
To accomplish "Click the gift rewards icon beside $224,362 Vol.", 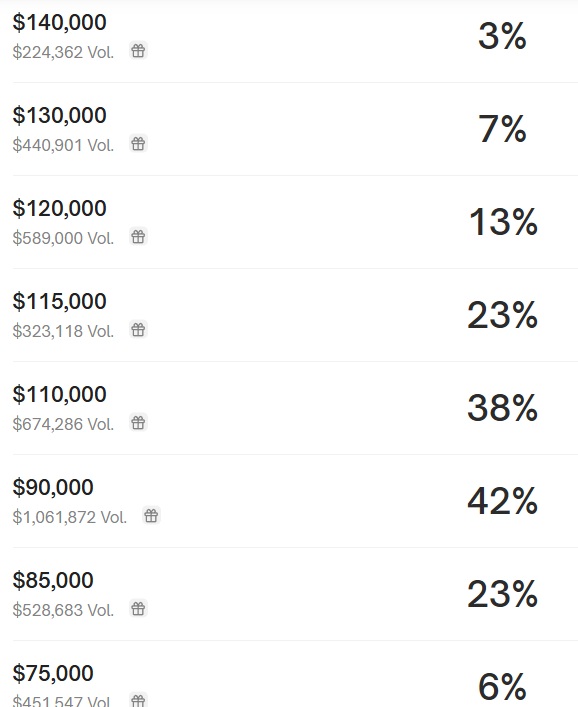I will 138,50.
